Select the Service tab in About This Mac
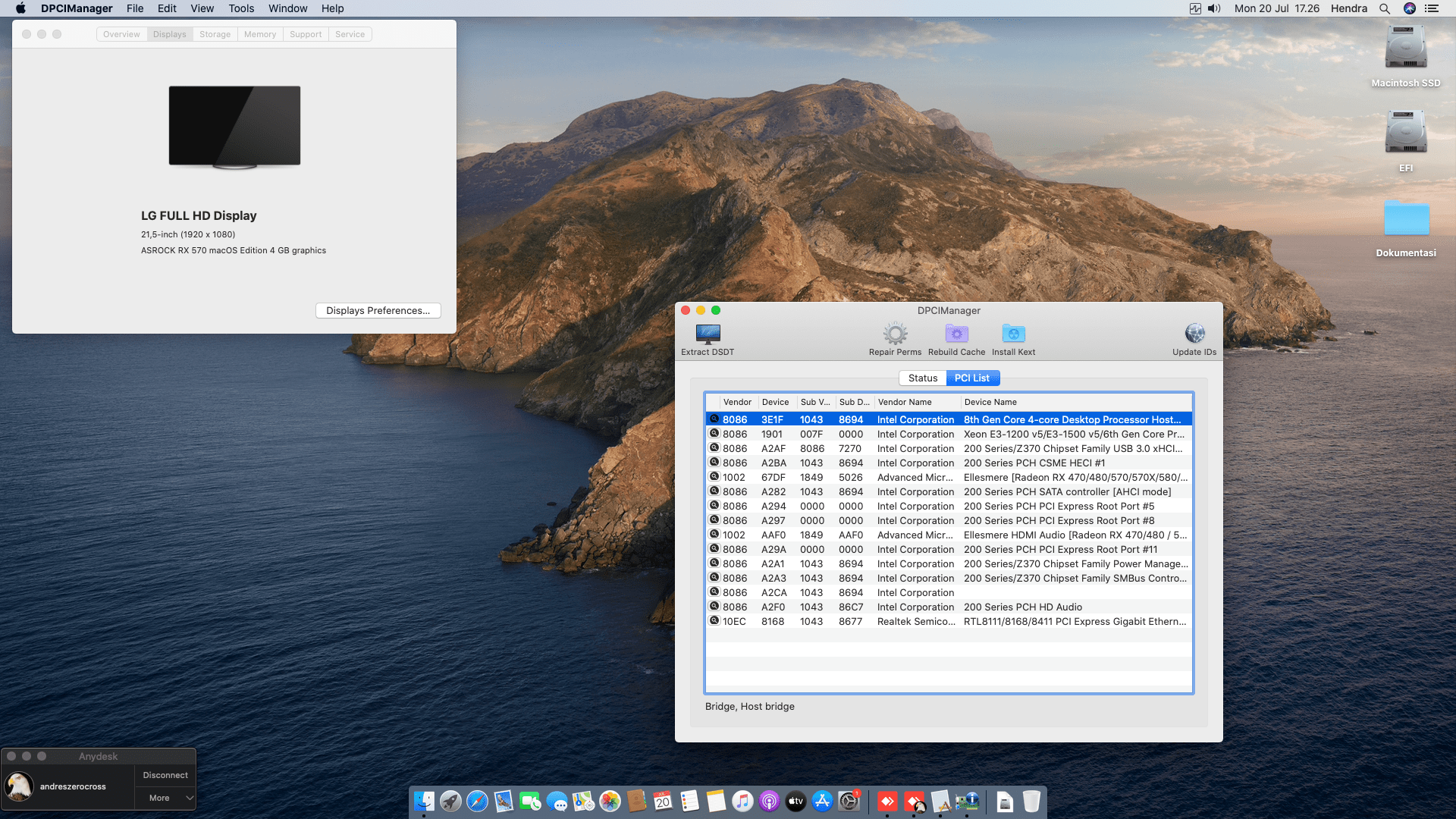This screenshot has height=819, width=1456. [x=350, y=34]
